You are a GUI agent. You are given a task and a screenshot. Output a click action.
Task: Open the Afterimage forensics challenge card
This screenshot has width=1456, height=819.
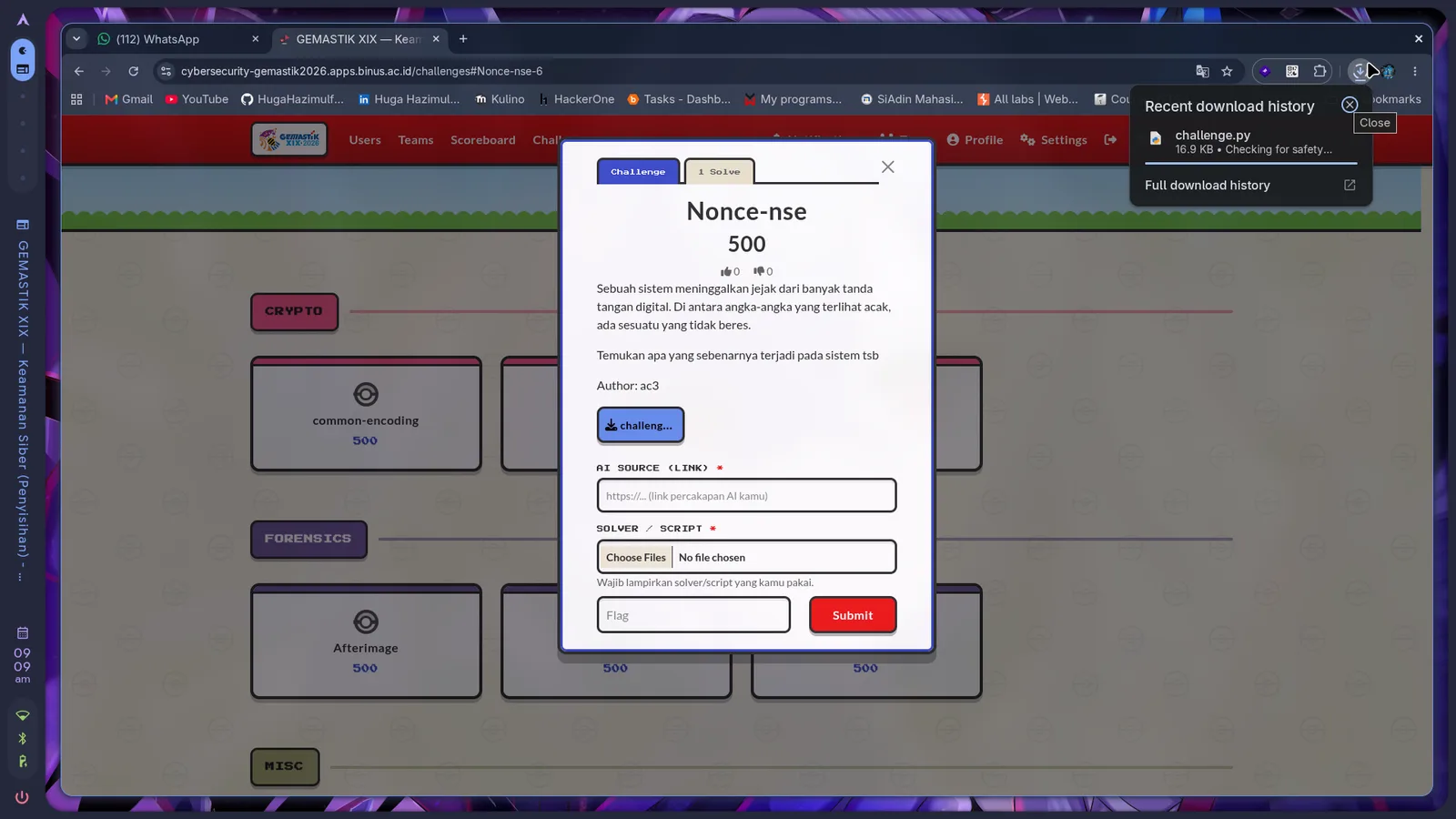(x=366, y=642)
